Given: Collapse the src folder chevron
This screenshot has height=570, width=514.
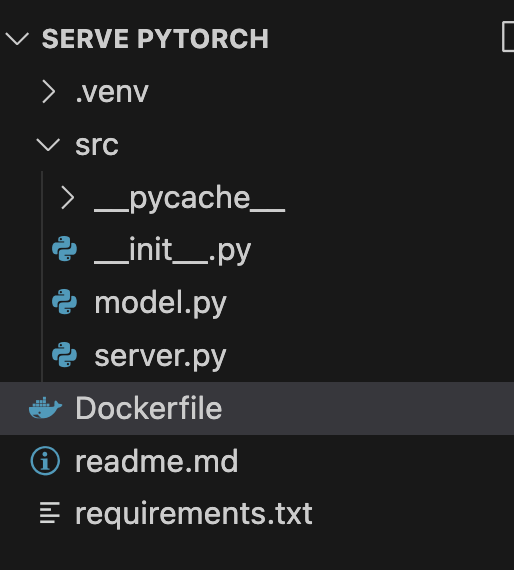Looking at the screenshot, I should [48, 145].
